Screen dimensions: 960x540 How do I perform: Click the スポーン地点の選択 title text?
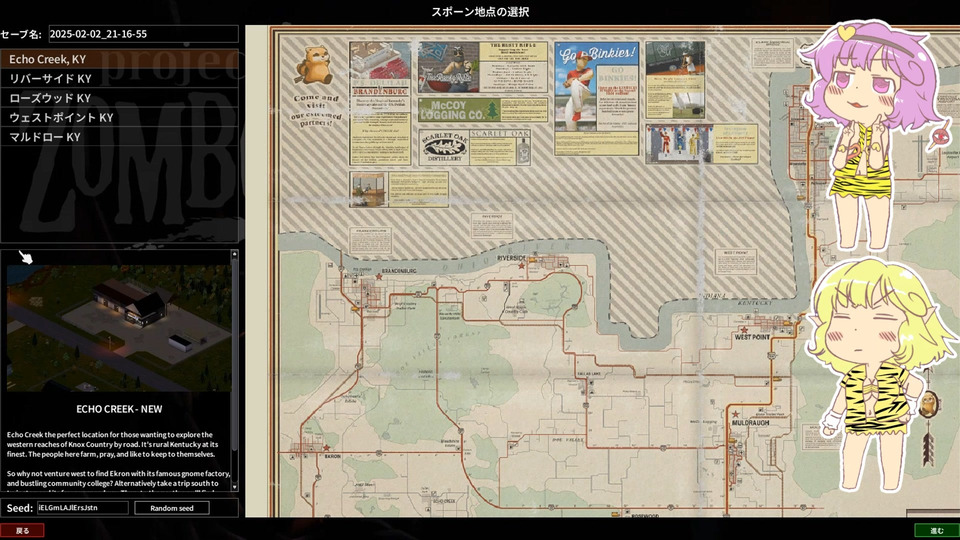tap(480, 12)
